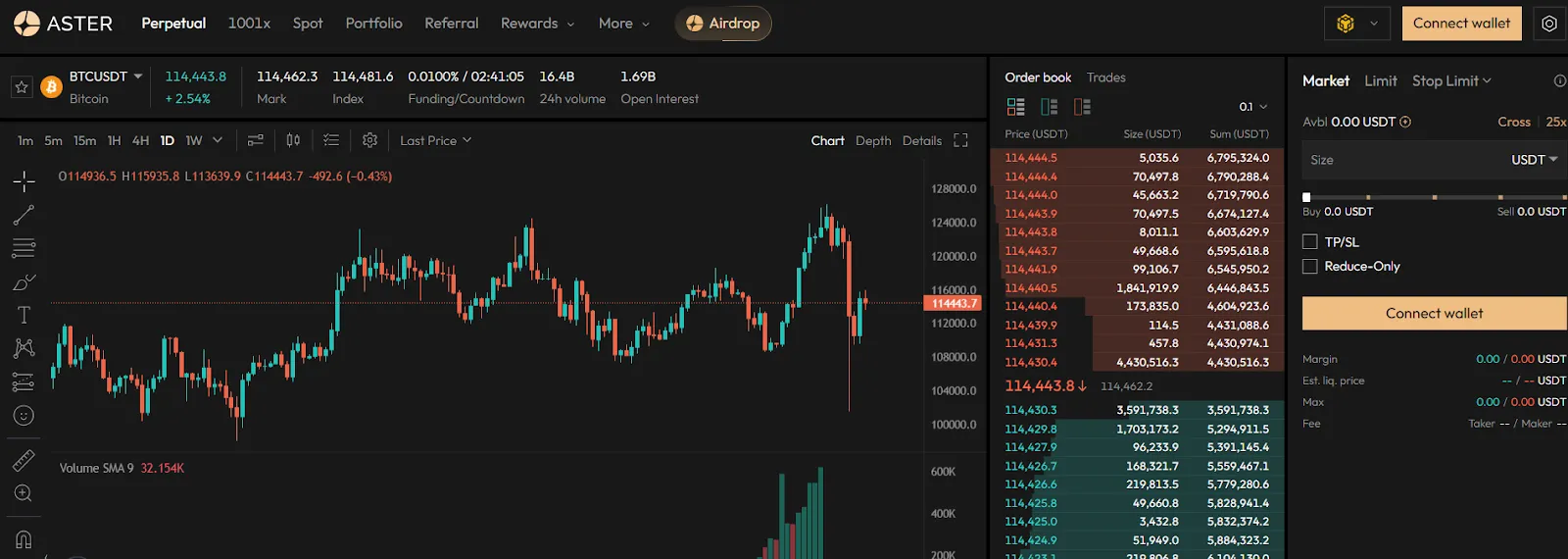
Task: Select the zoom-in tool
Action: coord(24,493)
